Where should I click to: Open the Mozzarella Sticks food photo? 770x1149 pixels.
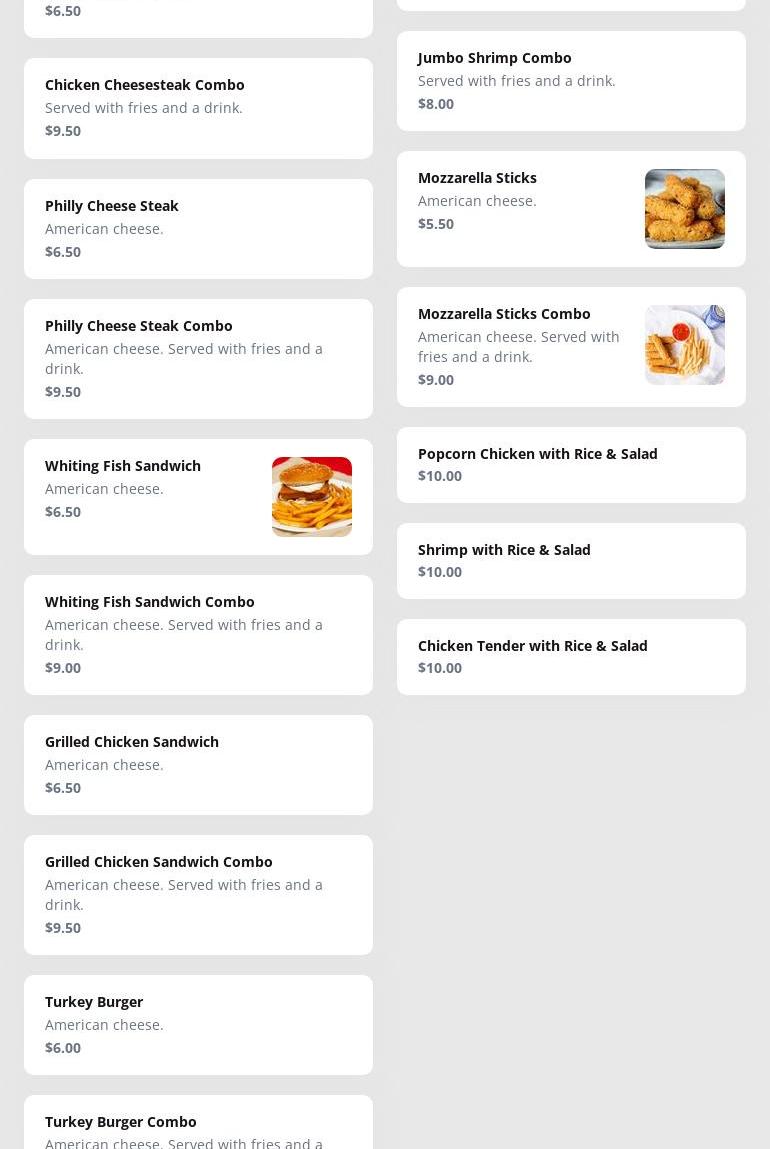click(684, 209)
